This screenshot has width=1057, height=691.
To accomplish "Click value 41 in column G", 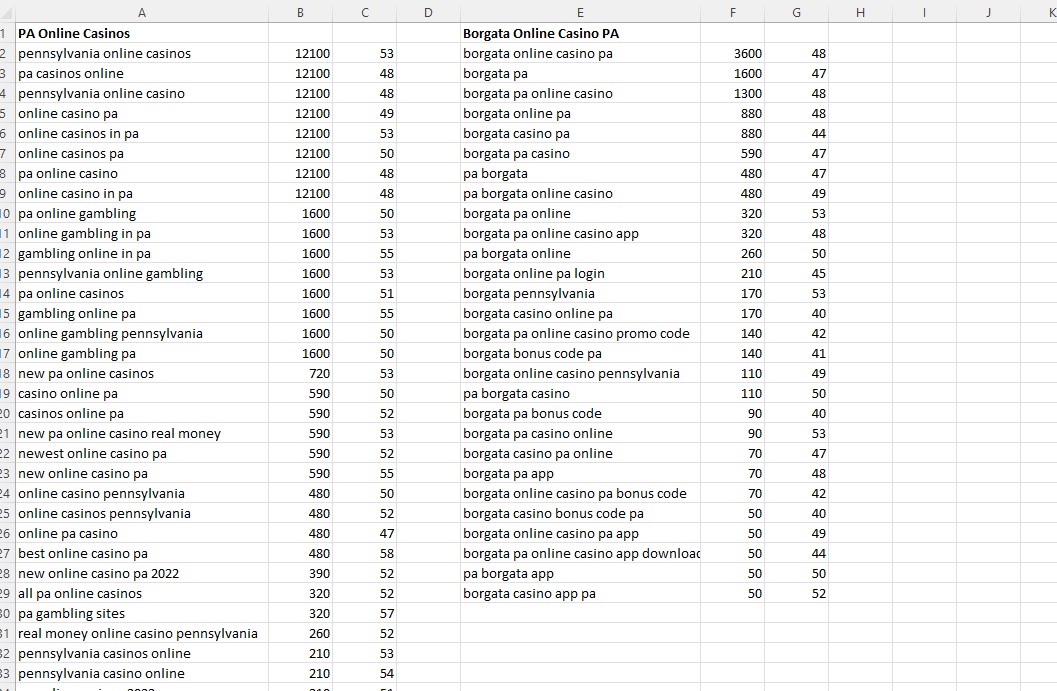I will click(x=796, y=354).
